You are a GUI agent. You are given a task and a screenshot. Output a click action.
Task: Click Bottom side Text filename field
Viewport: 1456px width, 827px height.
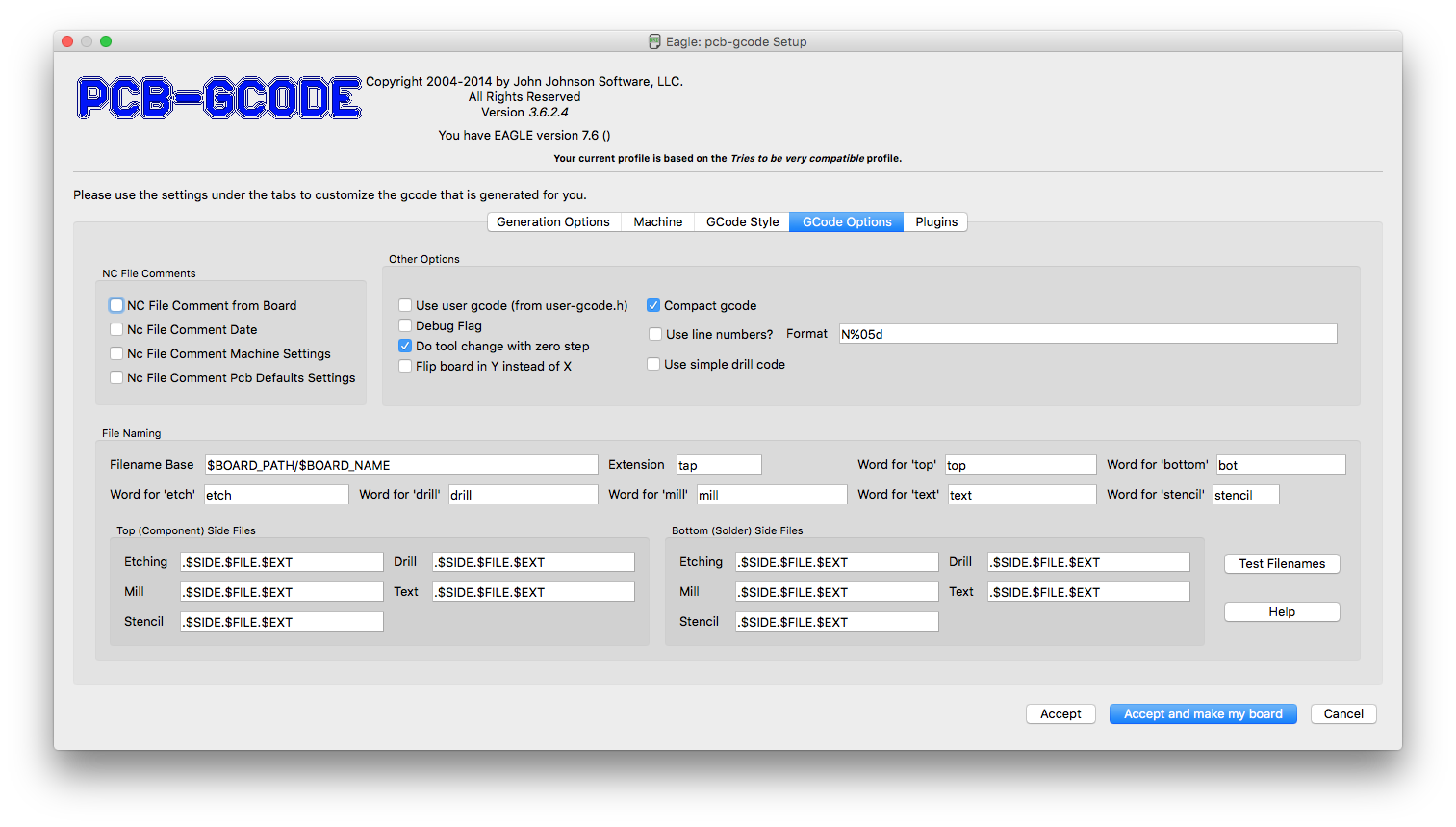[1088, 592]
